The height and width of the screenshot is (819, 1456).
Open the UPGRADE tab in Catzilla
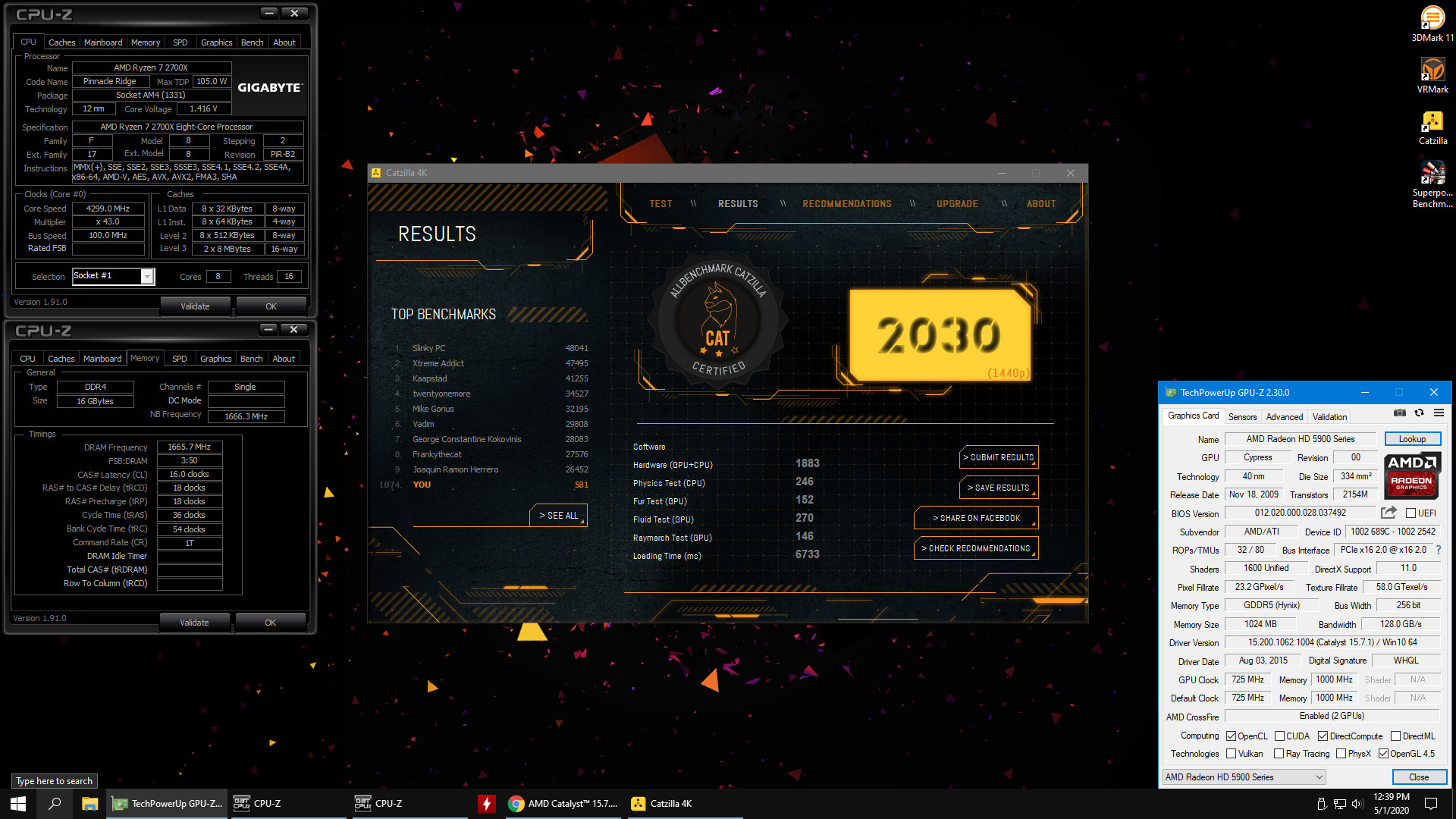point(957,204)
